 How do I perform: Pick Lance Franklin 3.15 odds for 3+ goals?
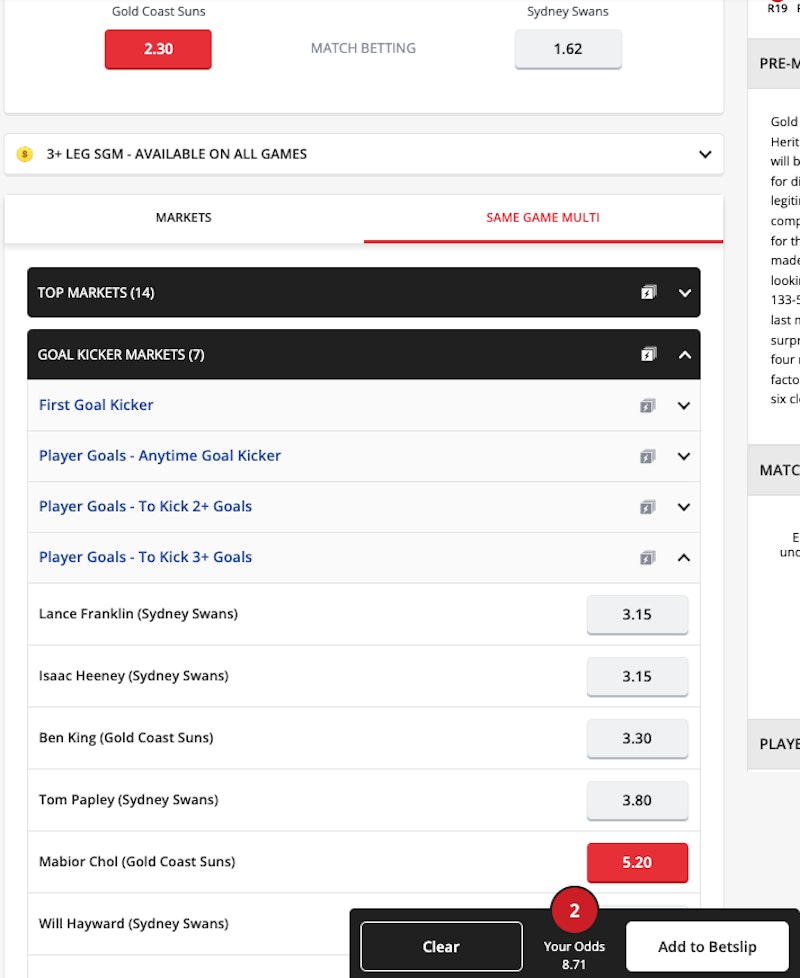(637, 615)
